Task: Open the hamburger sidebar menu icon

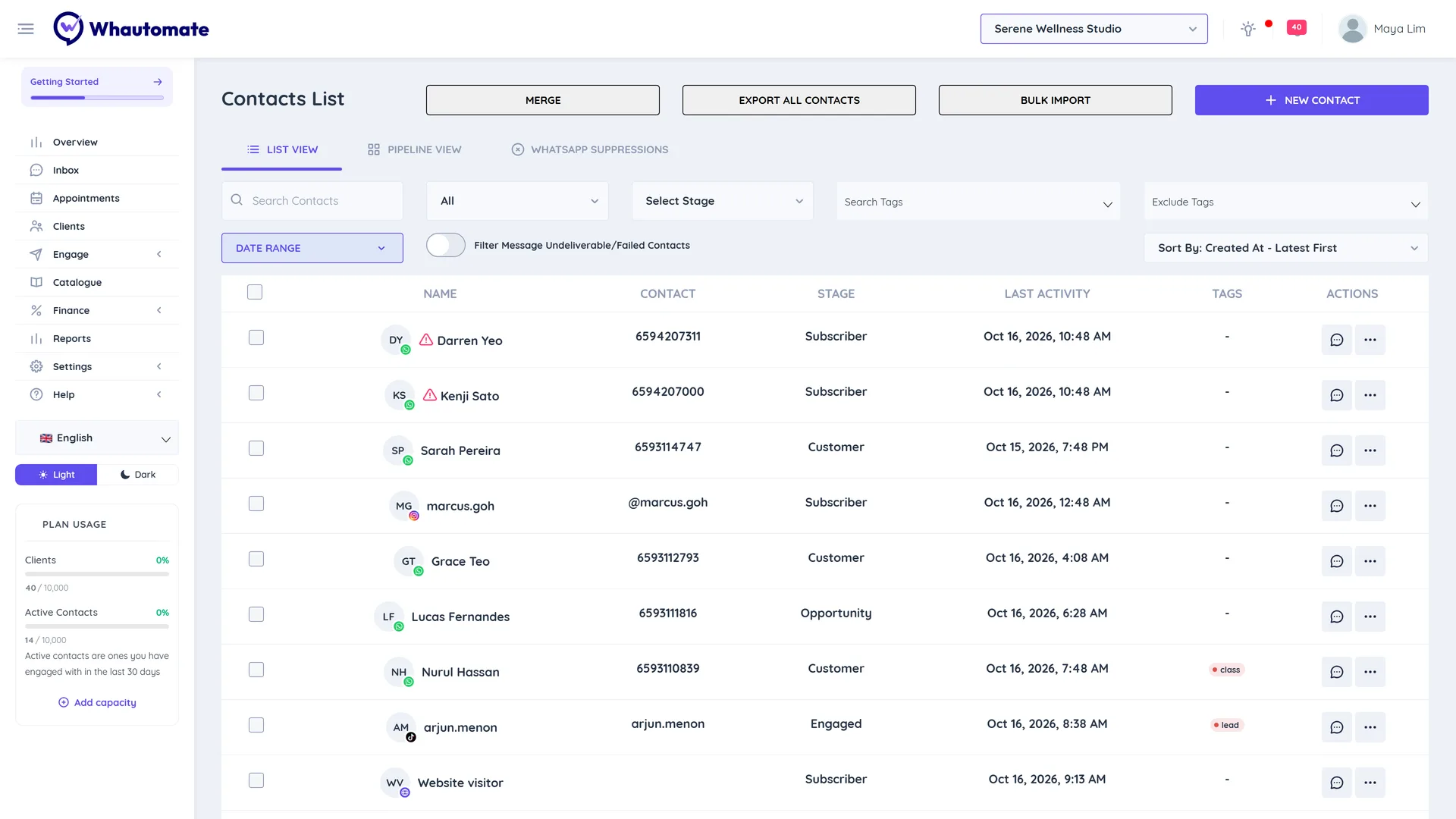Action: click(26, 29)
